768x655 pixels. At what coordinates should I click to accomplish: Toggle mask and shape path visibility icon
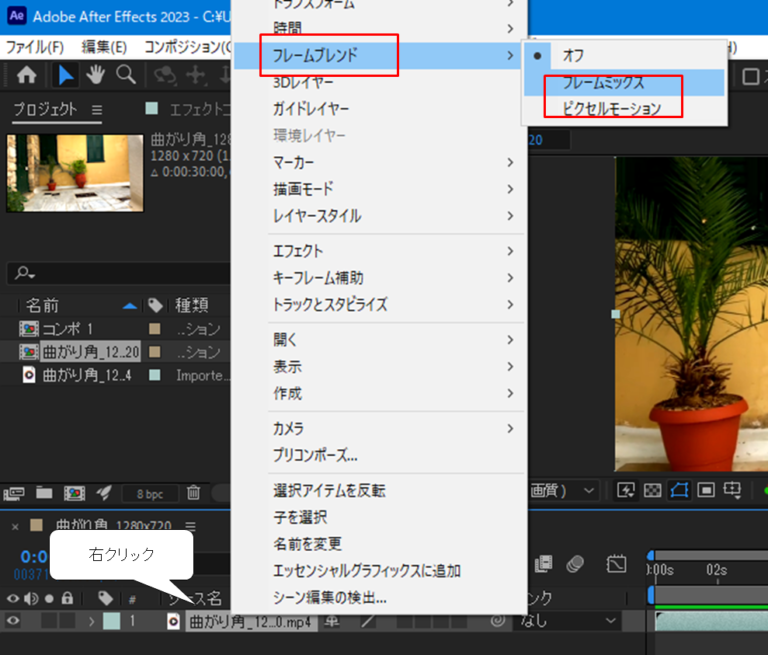680,490
